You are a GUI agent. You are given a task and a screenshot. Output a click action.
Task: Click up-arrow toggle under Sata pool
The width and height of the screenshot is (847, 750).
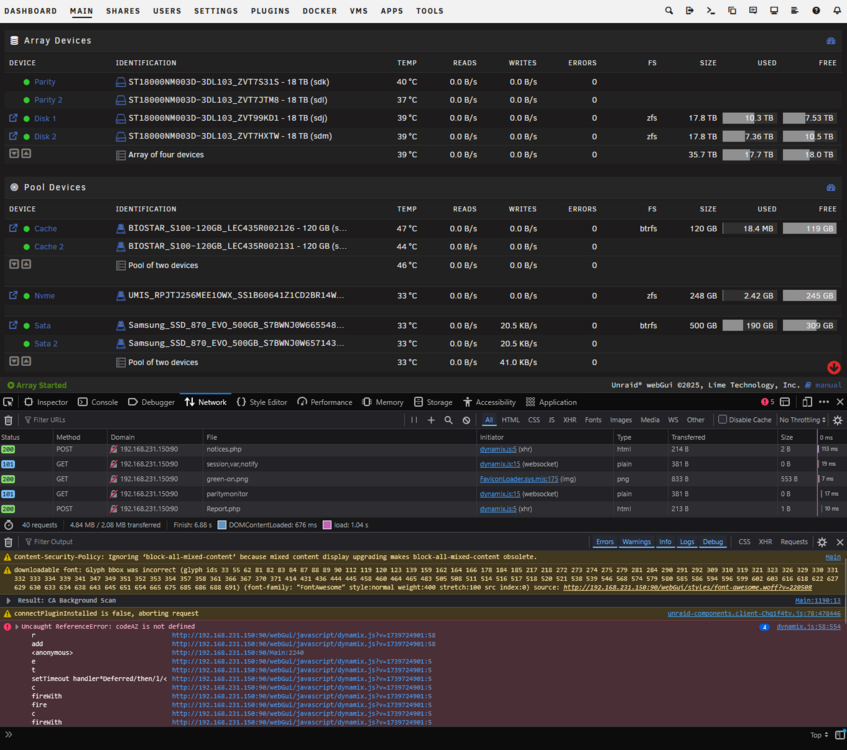26,361
